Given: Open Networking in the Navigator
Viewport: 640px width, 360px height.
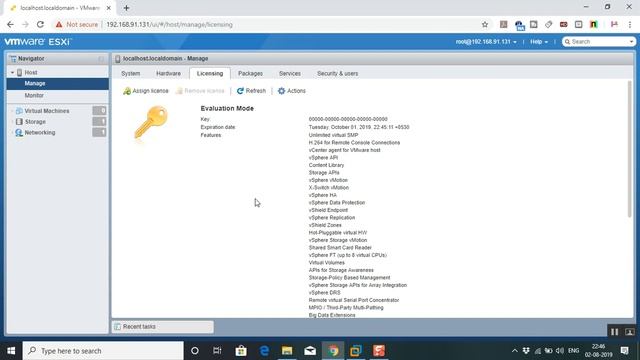Looking at the screenshot, I should (x=40, y=132).
